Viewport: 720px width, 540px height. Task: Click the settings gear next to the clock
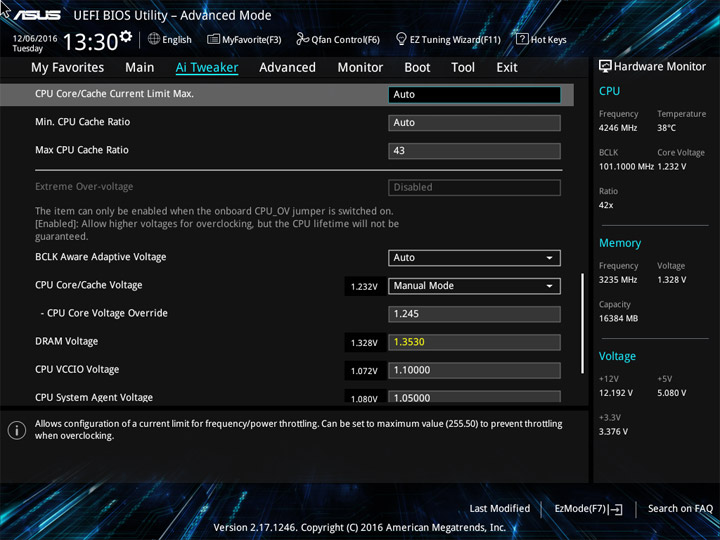(x=125, y=36)
